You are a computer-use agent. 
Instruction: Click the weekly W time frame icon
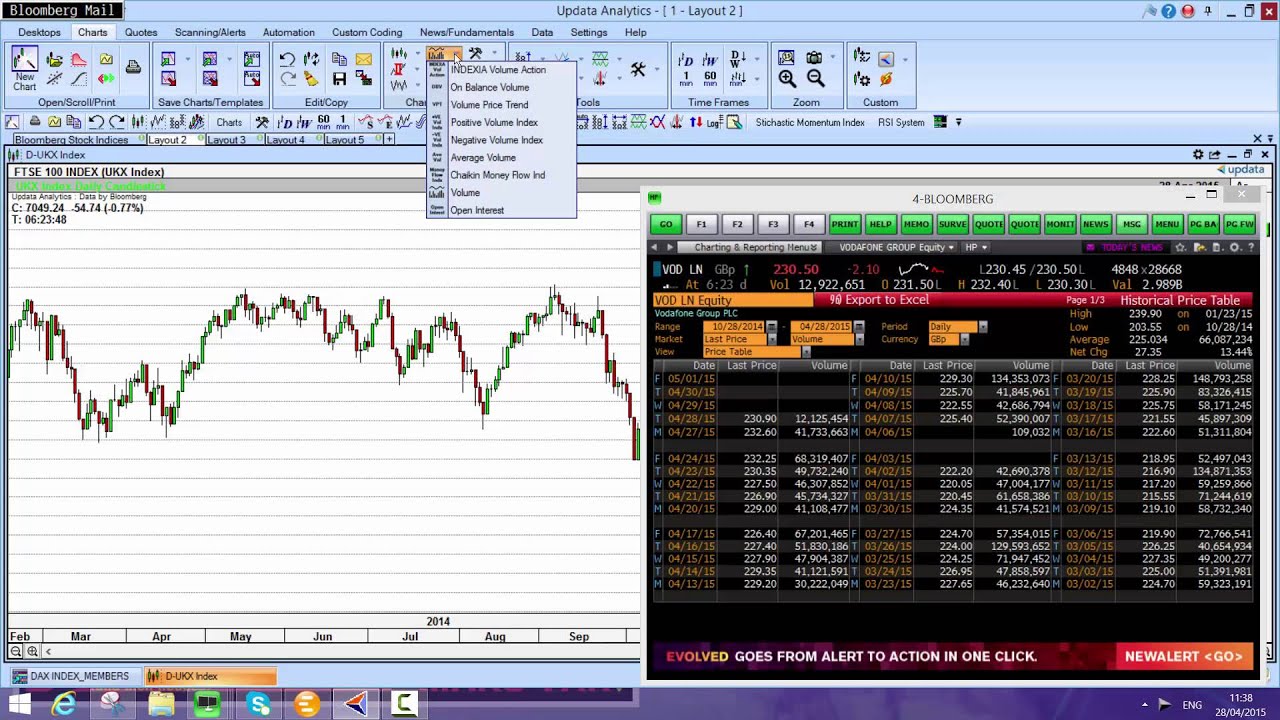[x=710, y=60]
